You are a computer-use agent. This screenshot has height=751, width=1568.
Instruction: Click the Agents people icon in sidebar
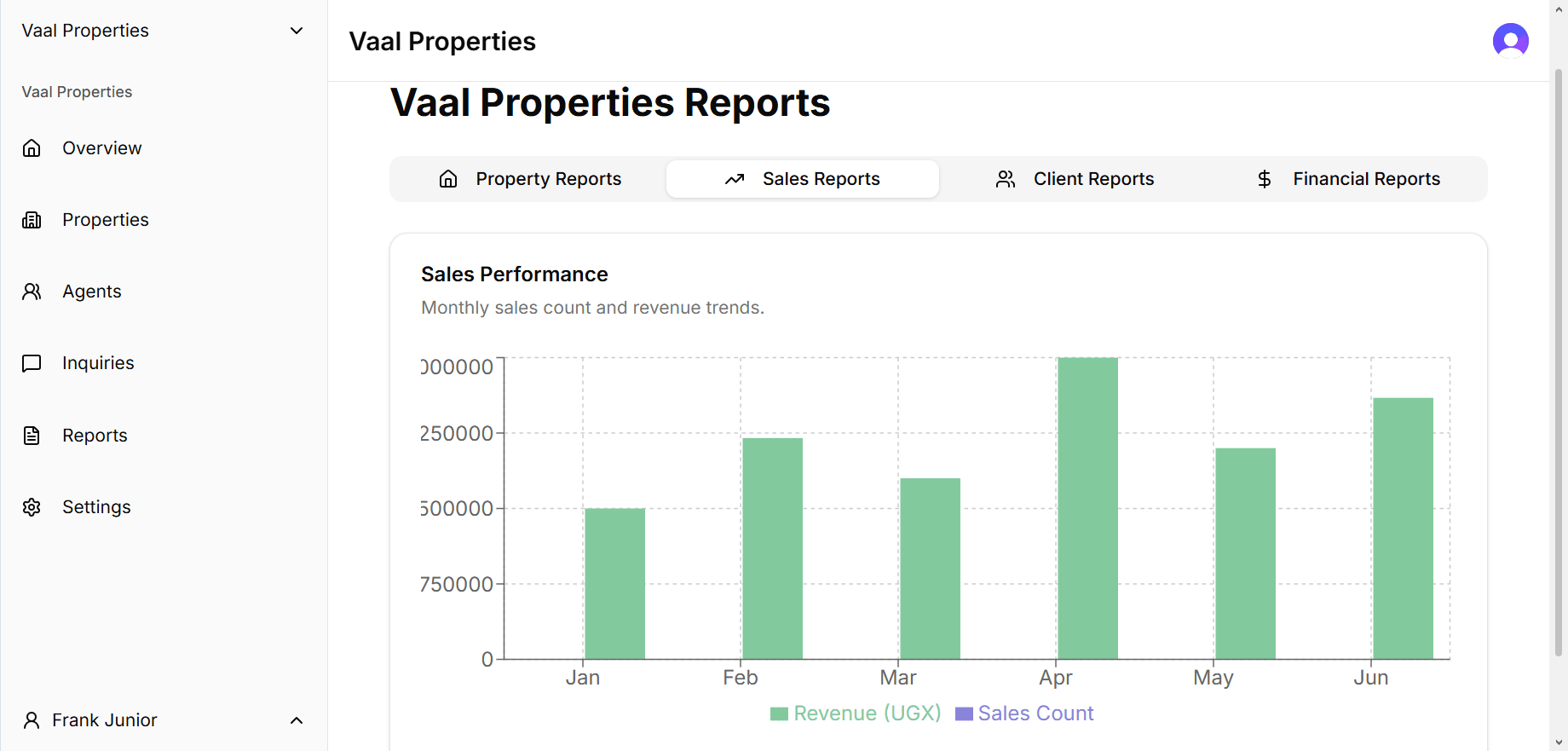32,292
